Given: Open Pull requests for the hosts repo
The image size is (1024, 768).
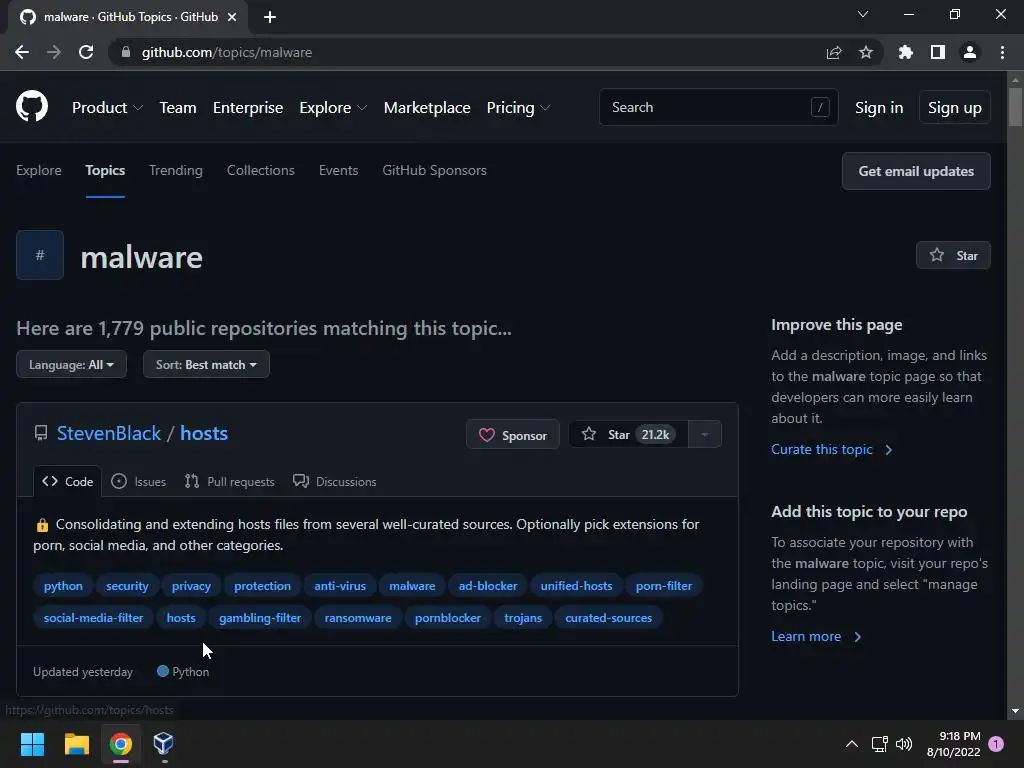Looking at the screenshot, I should click(230, 481).
